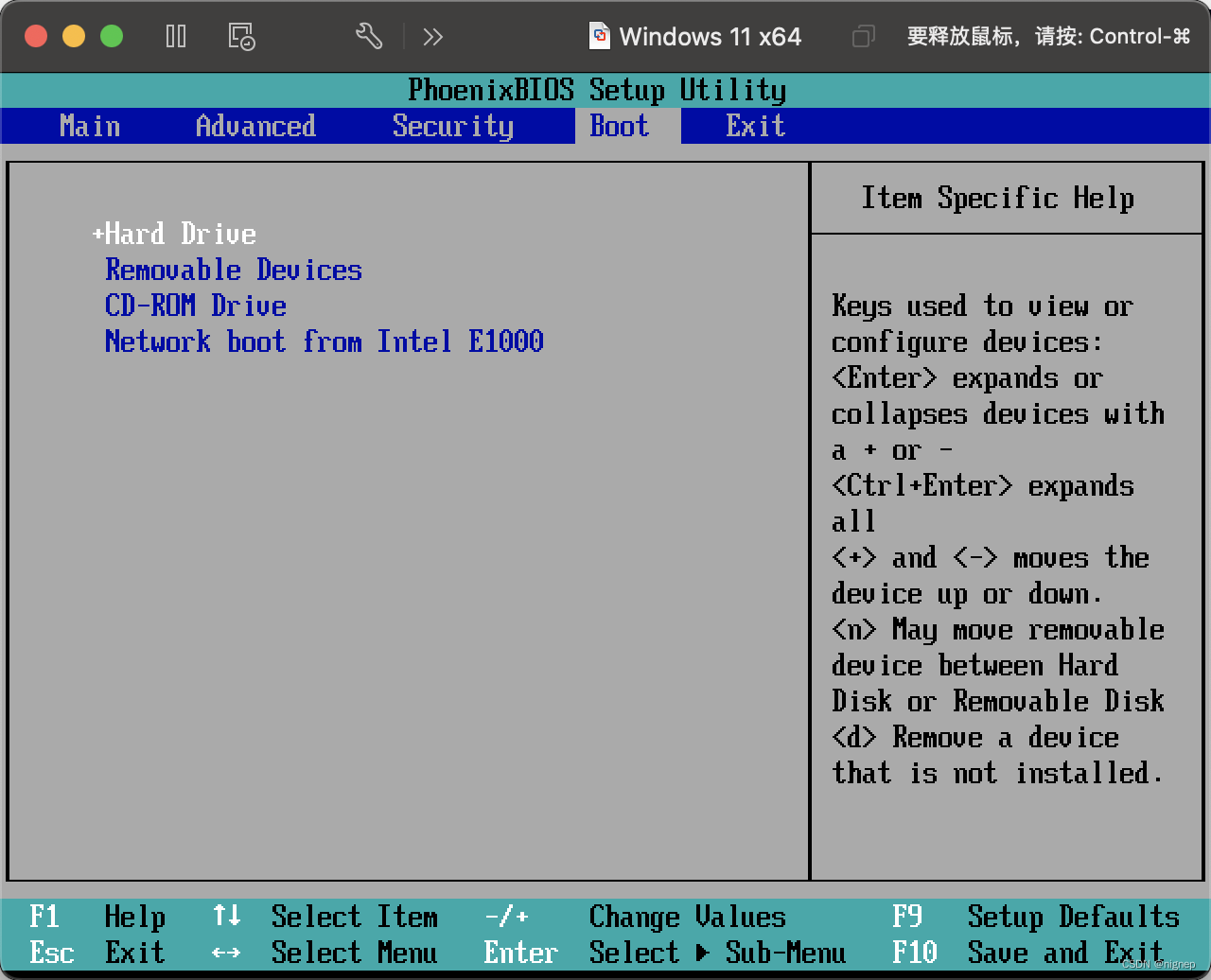Click the Select Menu left-right arrows
The image size is (1211, 980).
pyautogui.click(x=226, y=953)
